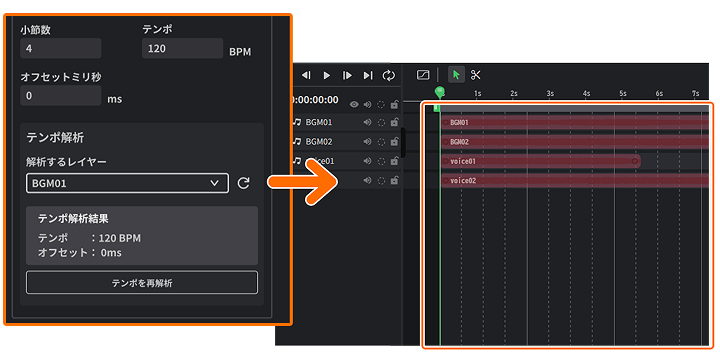Click voice02 row dashed circle icon
The width and height of the screenshot is (720, 364).
[x=381, y=180]
